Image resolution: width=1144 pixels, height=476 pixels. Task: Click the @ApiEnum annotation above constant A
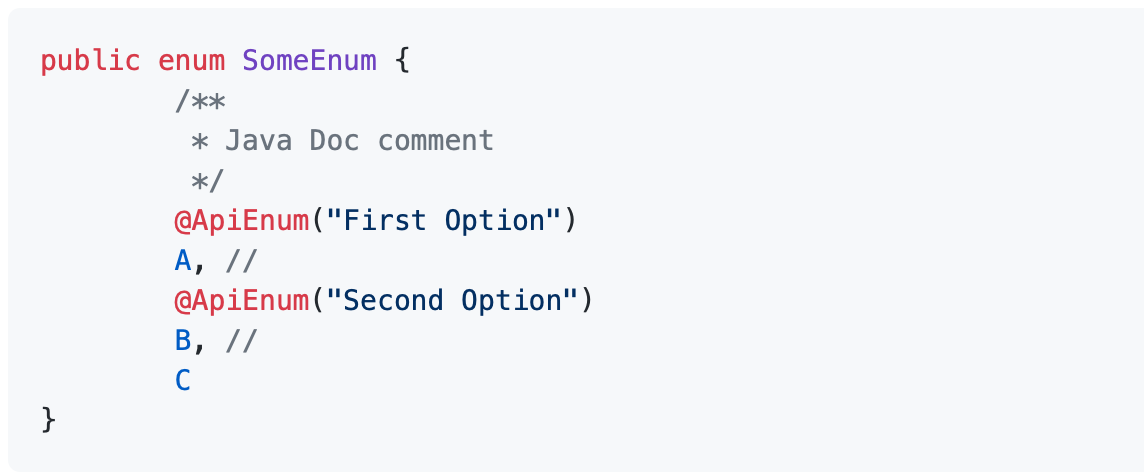coord(241,221)
